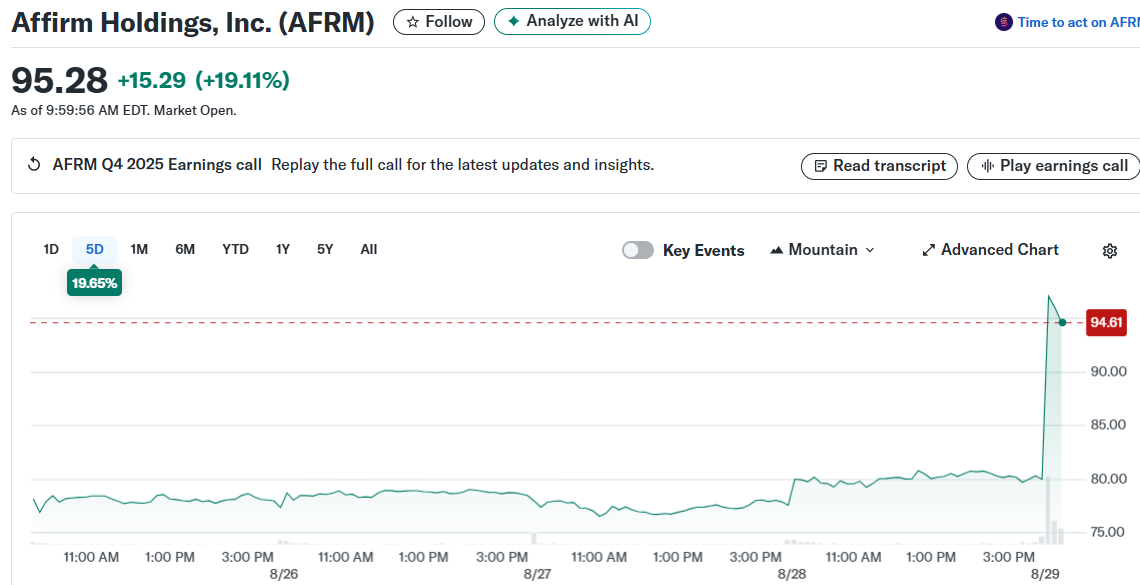Open the Mountain chart type dropdown
The width and height of the screenshot is (1140, 585).
[822, 250]
